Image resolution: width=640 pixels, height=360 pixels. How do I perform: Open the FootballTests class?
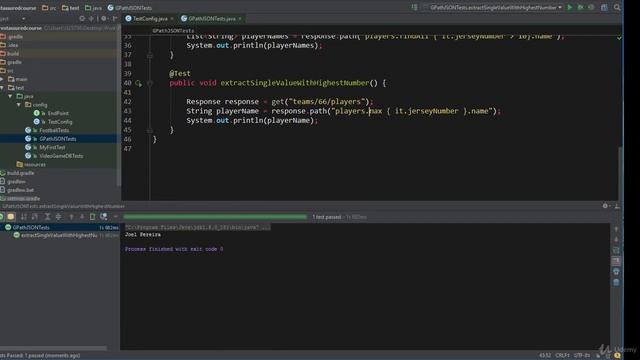[x=54, y=130]
